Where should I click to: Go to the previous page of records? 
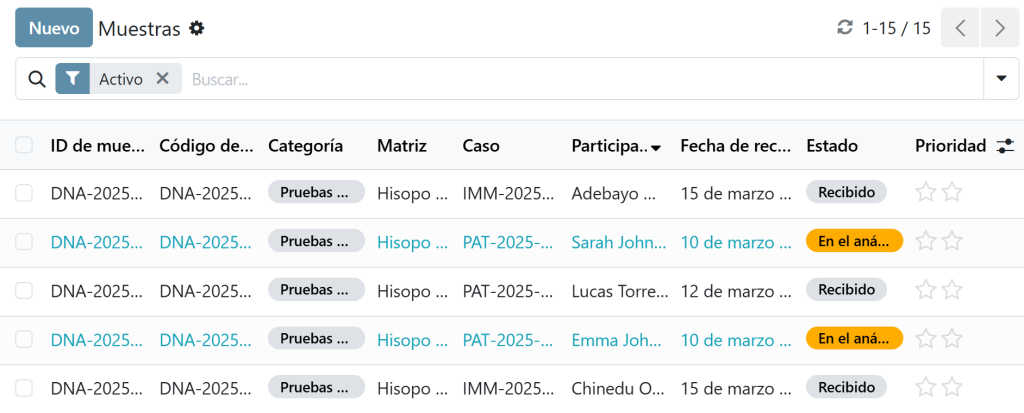click(x=960, y=28)
